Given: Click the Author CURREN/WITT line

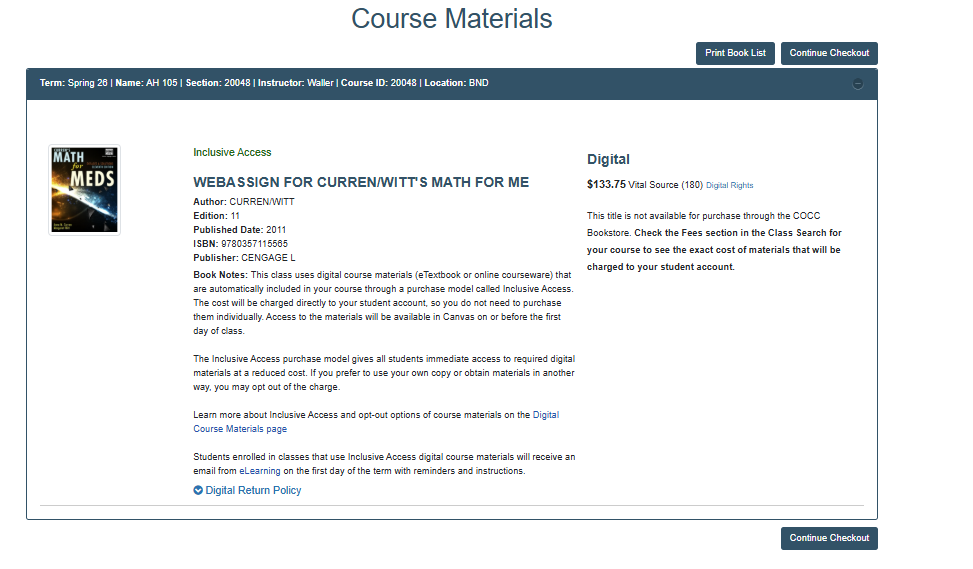Looking at the screenshot, I should pyautogui.click(x=243, y=201).
